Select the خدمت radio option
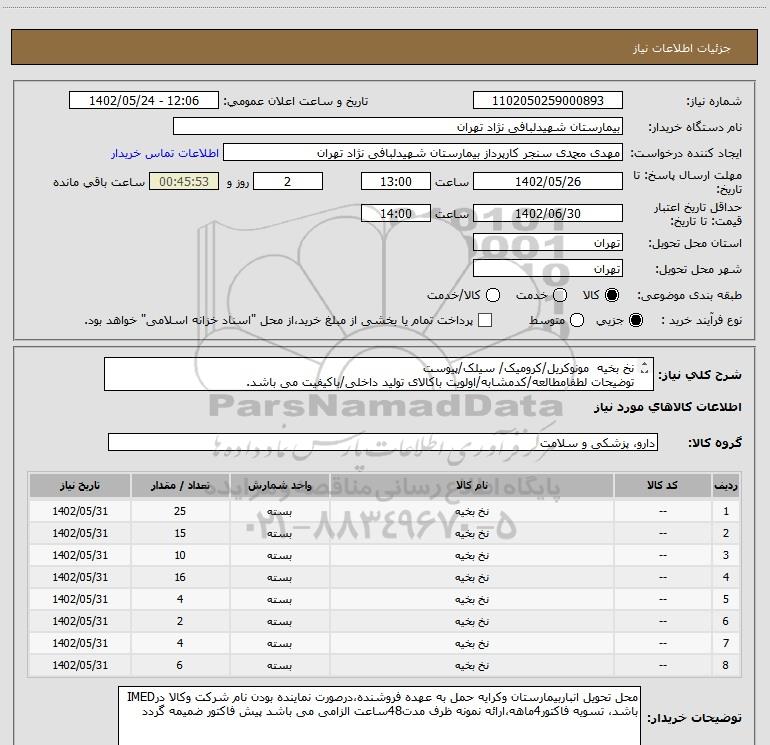 tap(559, 296)
